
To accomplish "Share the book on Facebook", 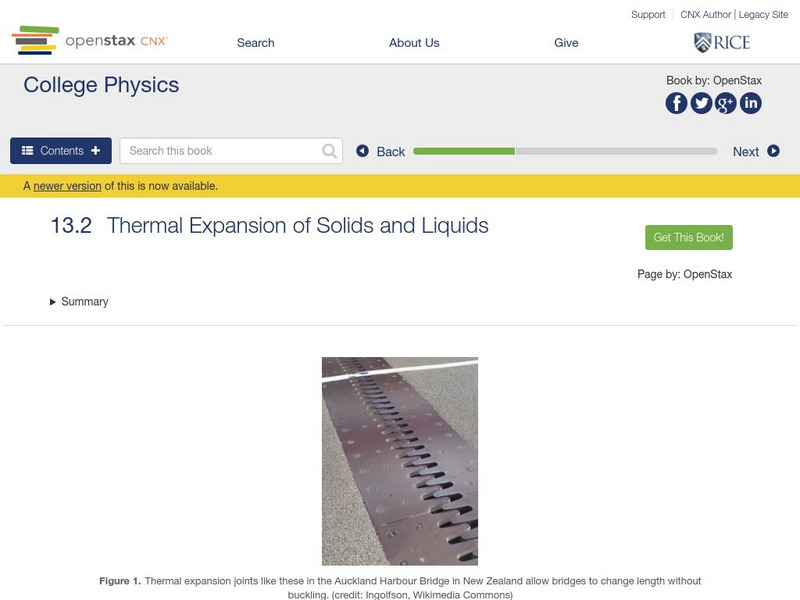I will tap(676, 101).
